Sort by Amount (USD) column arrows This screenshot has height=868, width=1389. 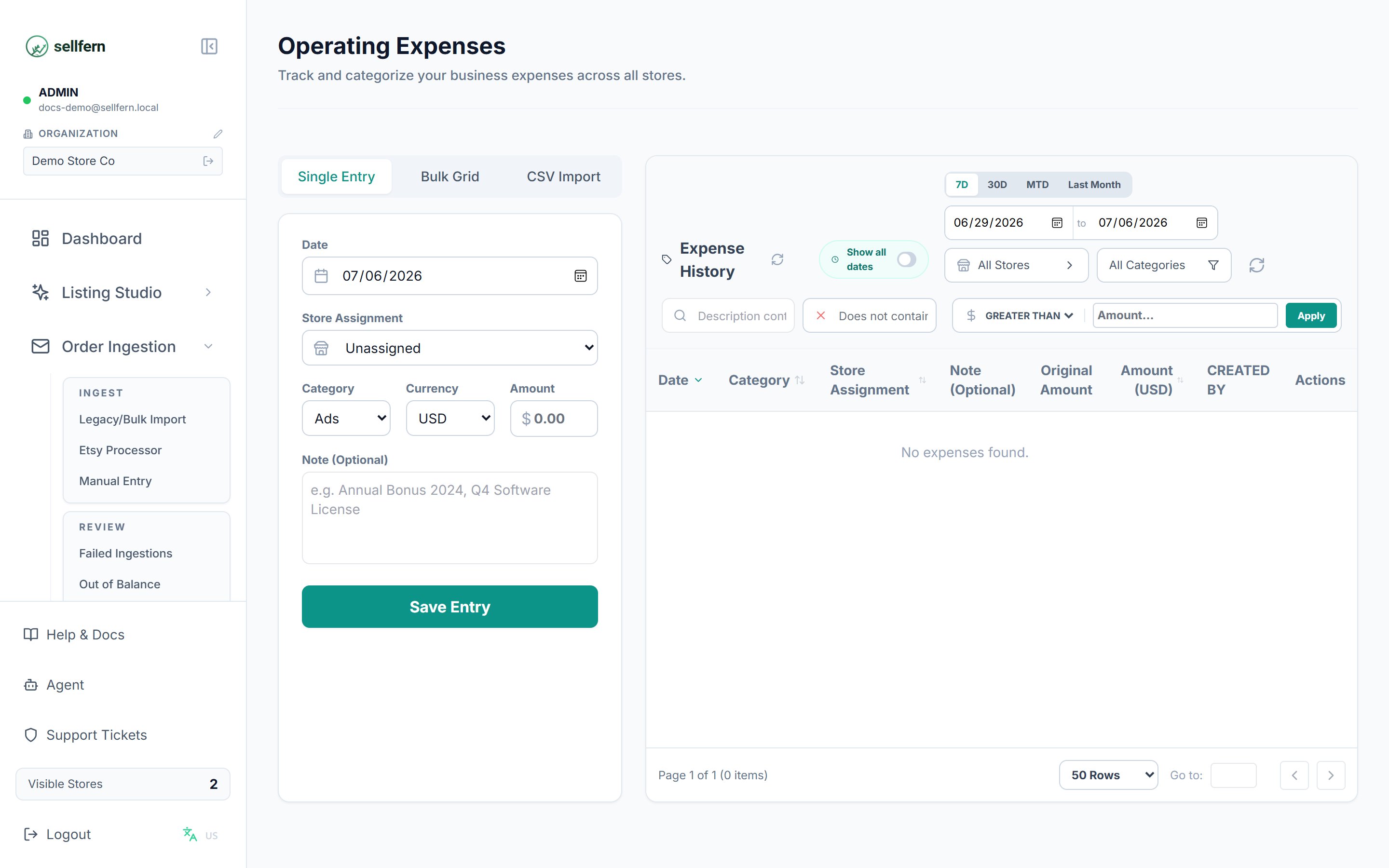pos(1180,380)
